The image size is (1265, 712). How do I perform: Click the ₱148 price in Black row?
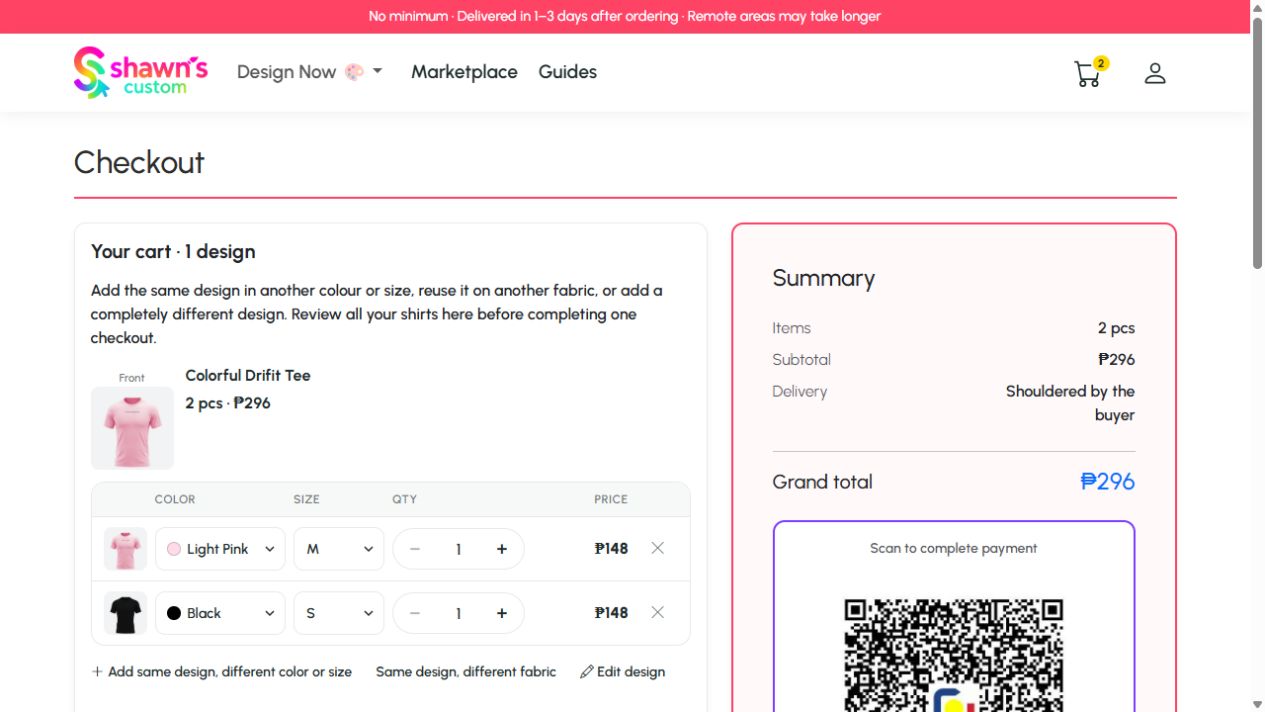pyautogui.click(x=611, y=612)
